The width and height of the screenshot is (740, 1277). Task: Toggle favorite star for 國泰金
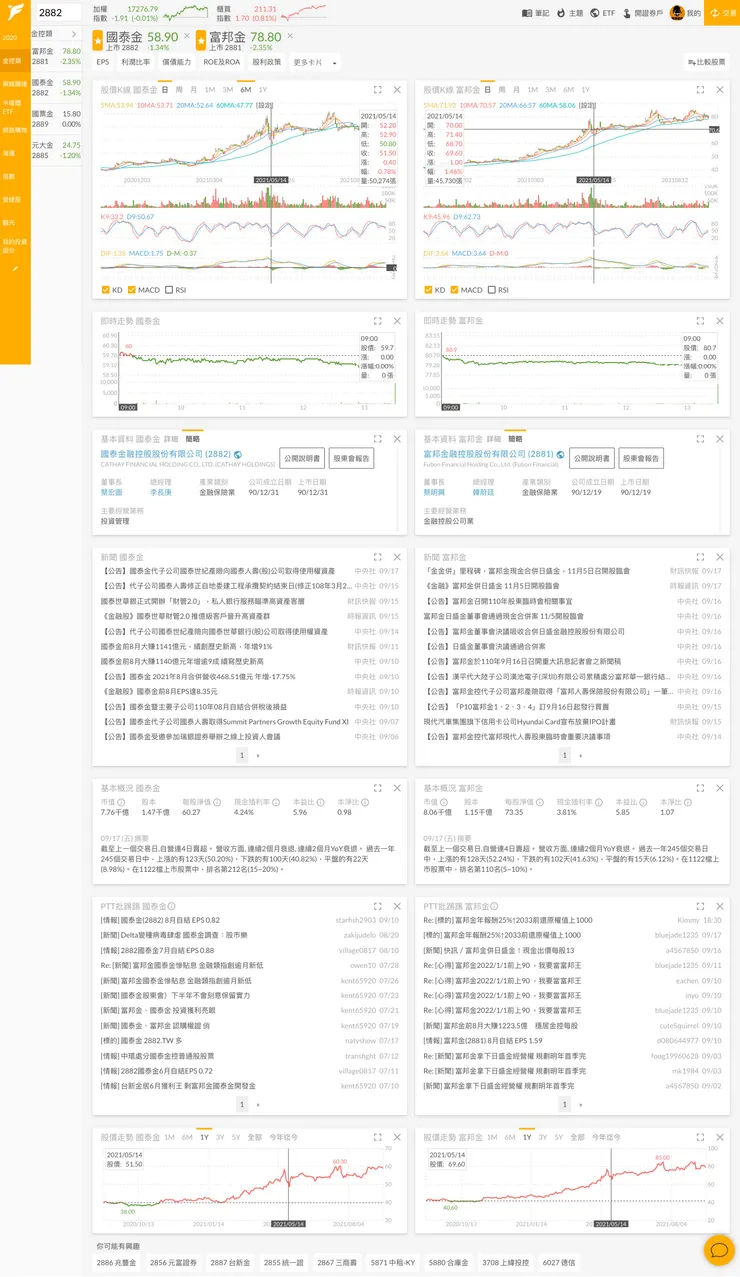[97, 38]
